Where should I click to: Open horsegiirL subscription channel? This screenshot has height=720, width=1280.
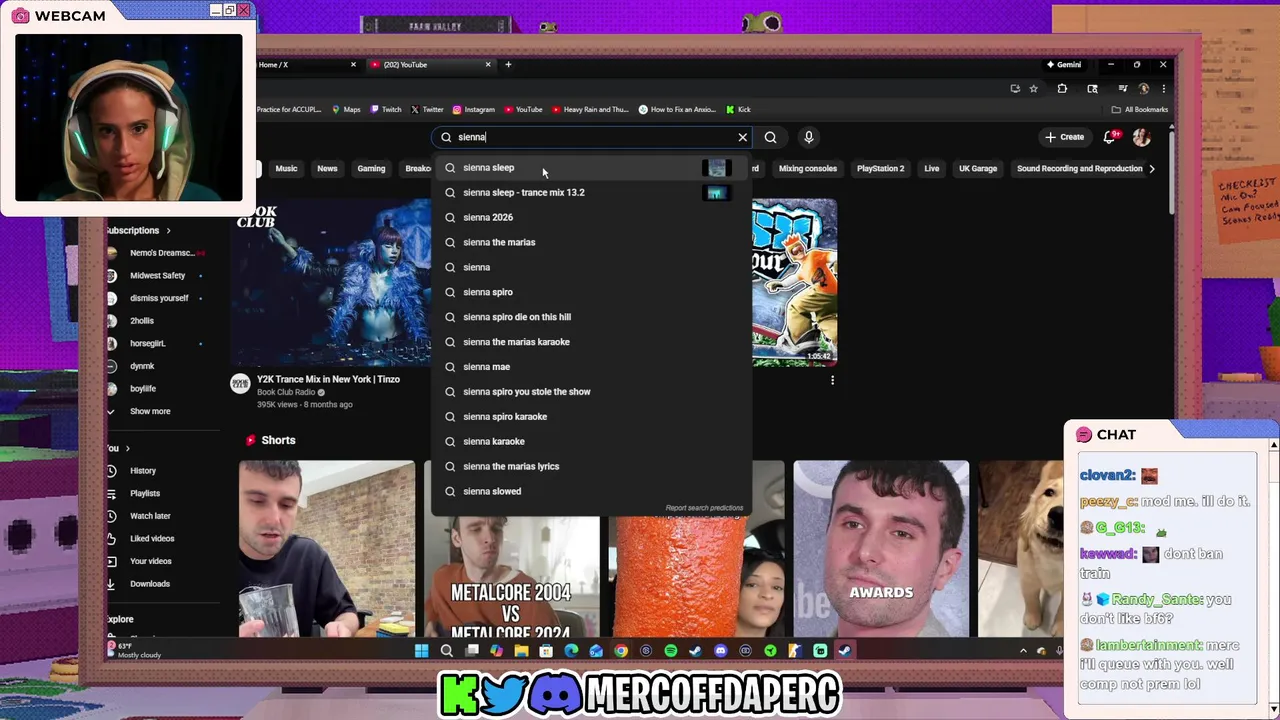[148, 343]
